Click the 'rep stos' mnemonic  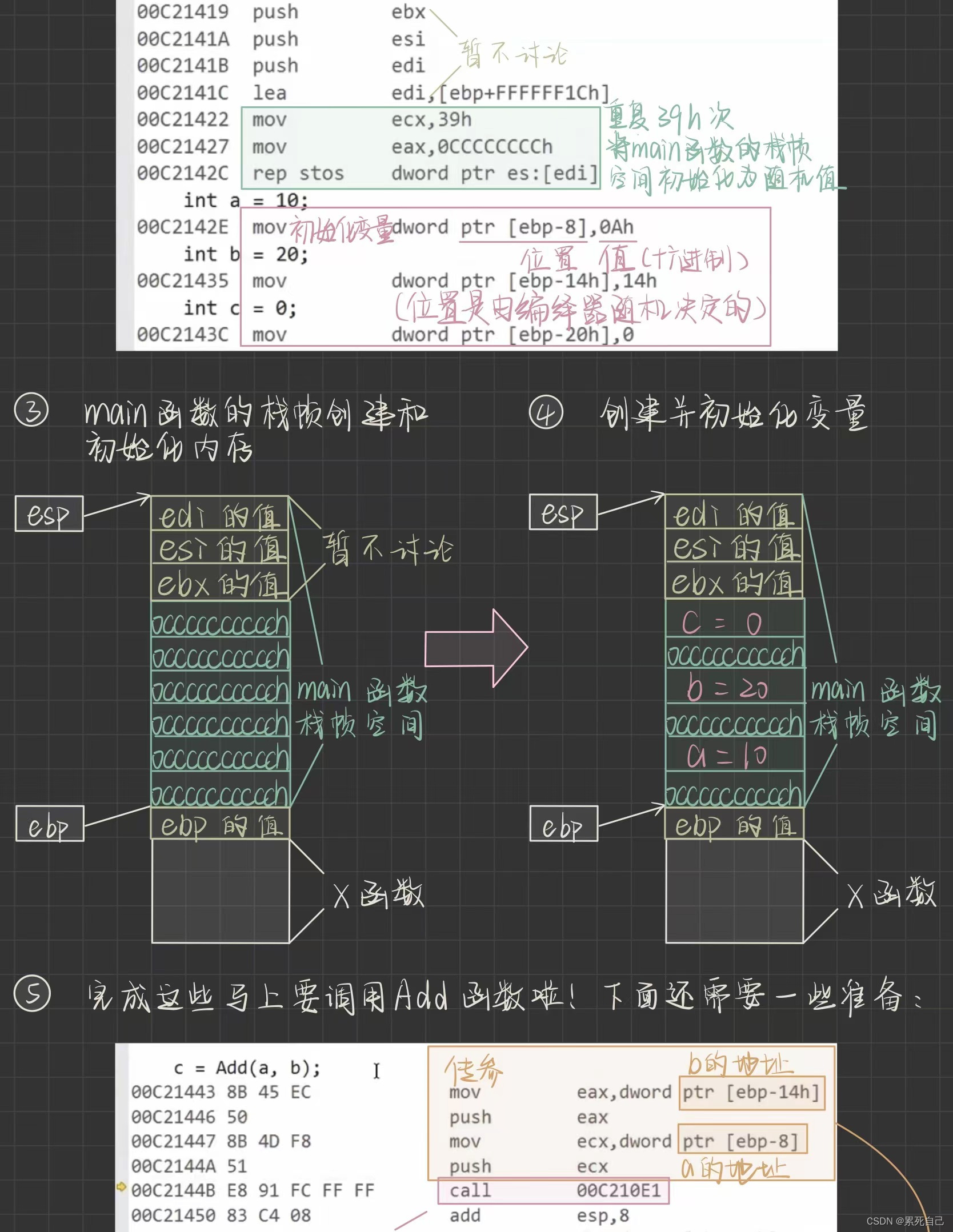pyautogui.click(x=298, y=173)
